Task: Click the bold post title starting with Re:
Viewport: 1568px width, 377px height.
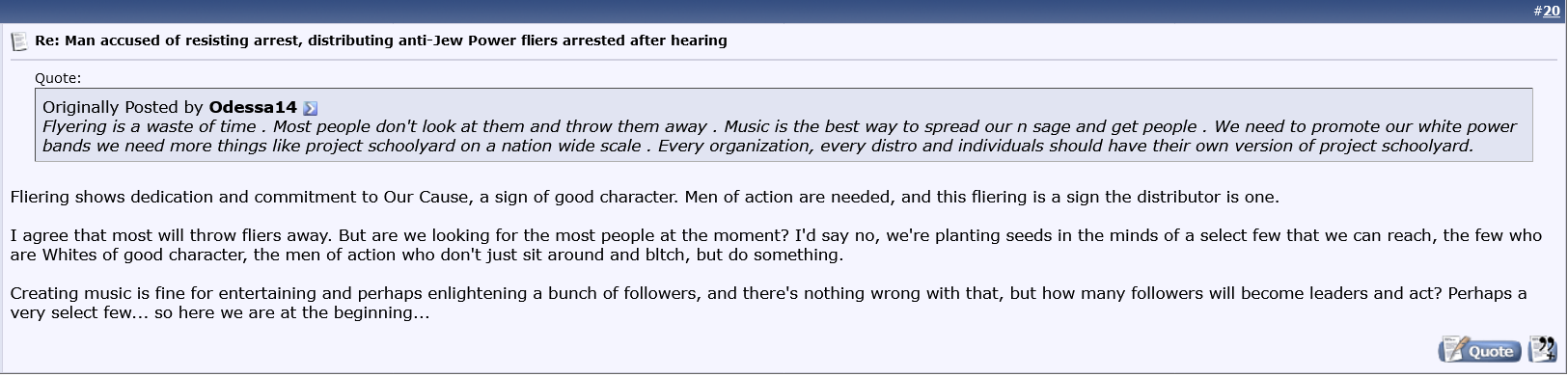Action: [x=381, y=40]
